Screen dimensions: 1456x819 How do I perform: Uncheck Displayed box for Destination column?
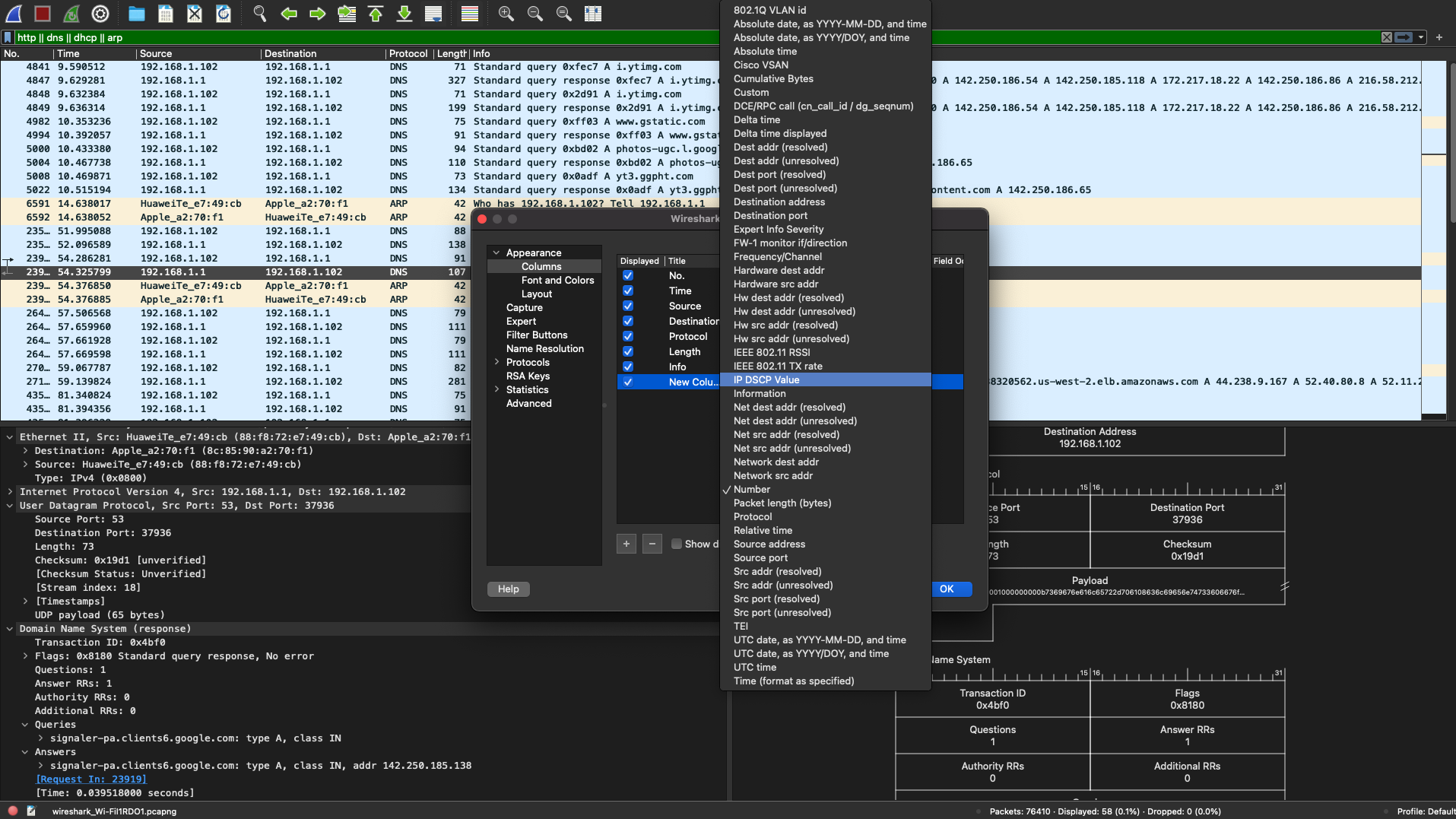point(628,321)
